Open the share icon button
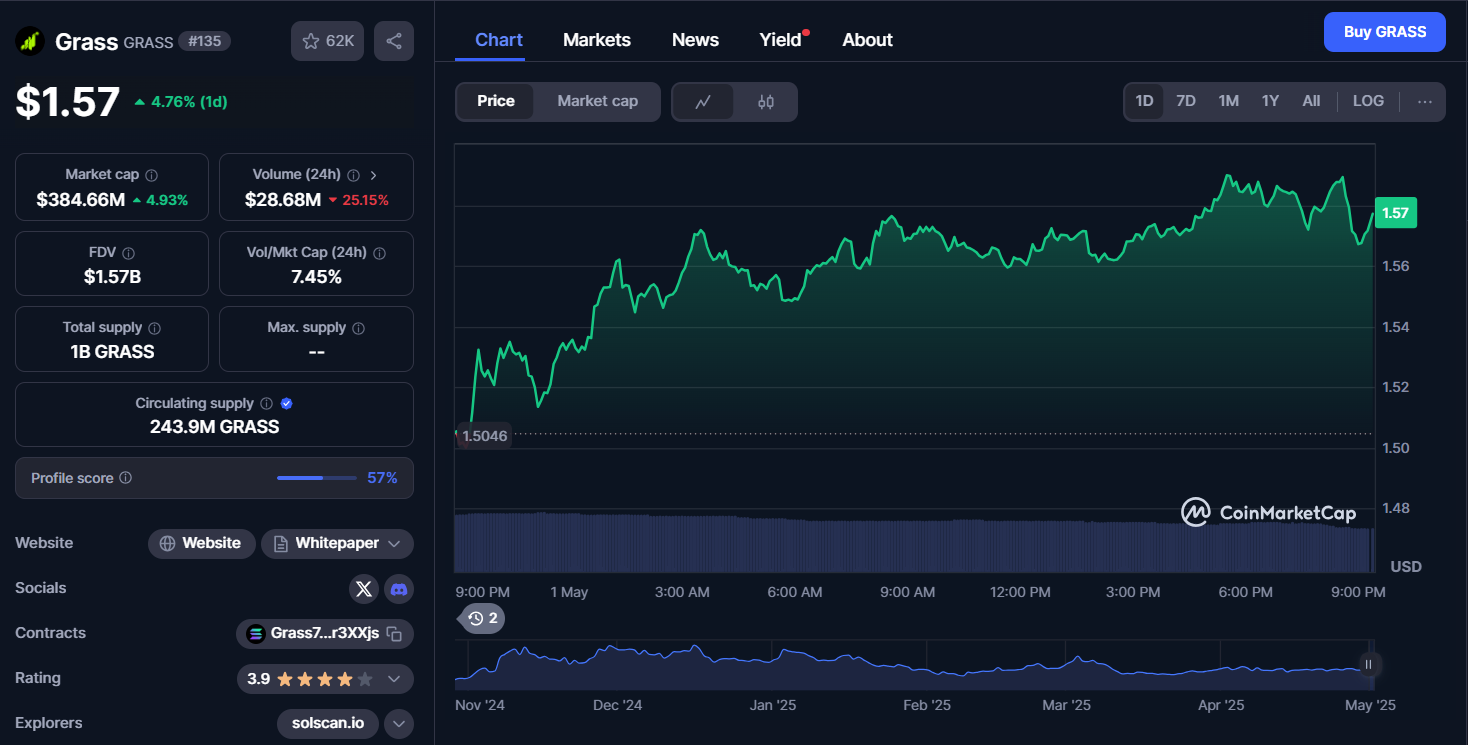The image size is (1468, 745). tap(394, 41)
